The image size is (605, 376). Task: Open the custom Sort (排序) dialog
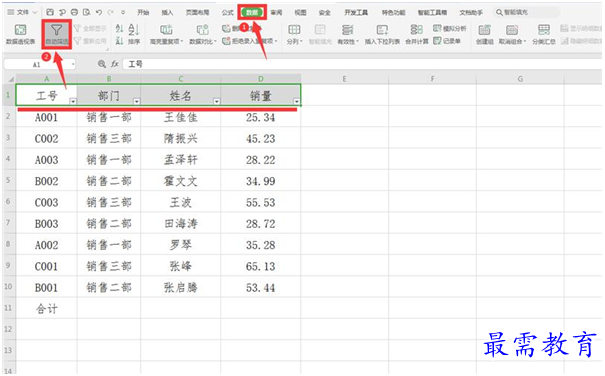(x=134, y=34)
